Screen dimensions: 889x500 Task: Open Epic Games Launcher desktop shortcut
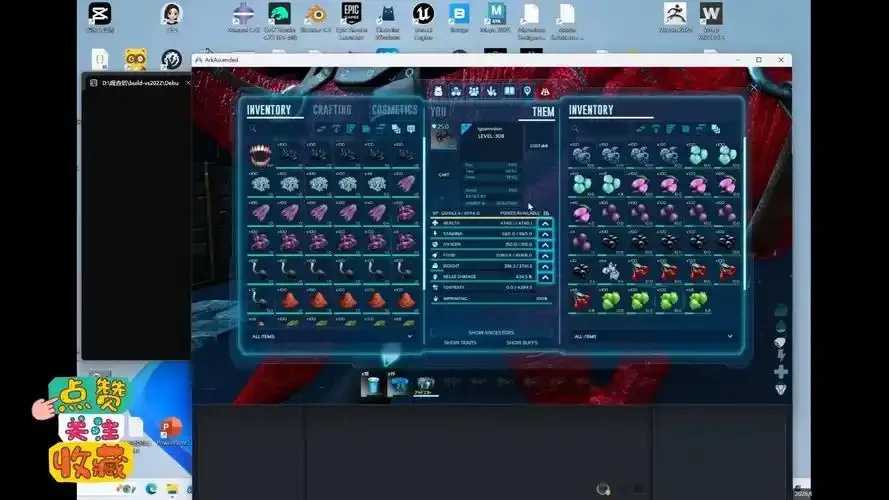[x=352, y=20]
